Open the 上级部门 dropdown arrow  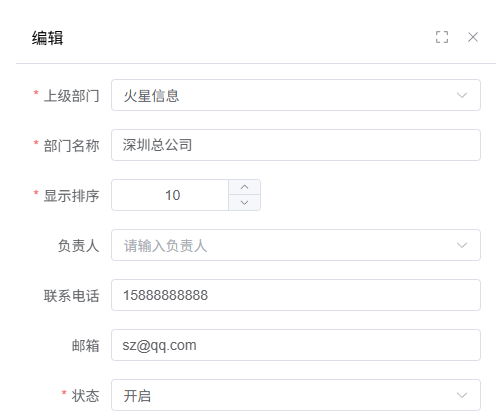click(462, 95)
